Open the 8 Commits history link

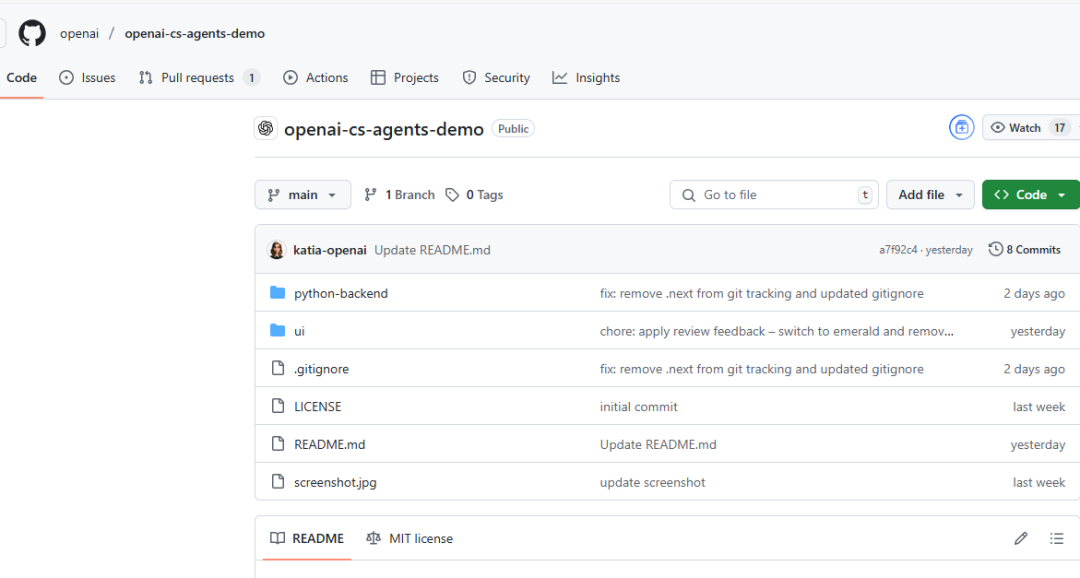click(1025, 249)
